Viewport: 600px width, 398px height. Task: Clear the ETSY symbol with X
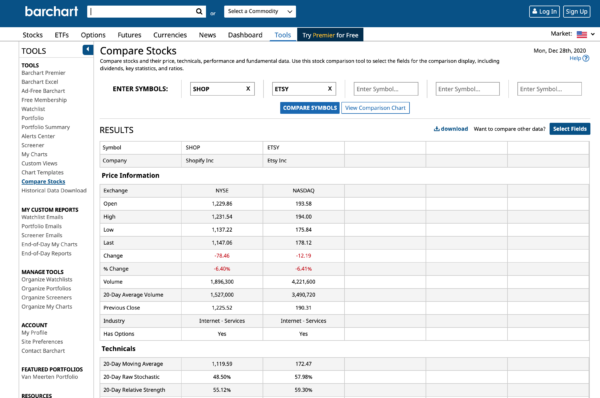click(x=329, y=89)
